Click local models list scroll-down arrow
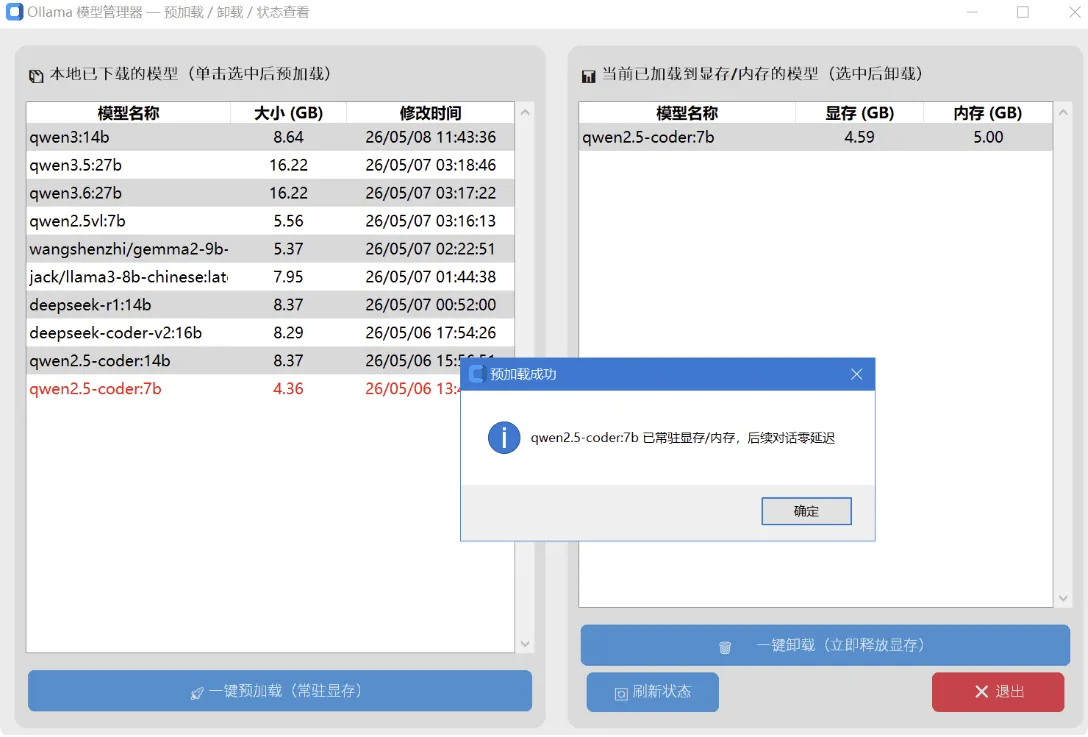Screen dimensions: 1088x737 pos(525,643)
